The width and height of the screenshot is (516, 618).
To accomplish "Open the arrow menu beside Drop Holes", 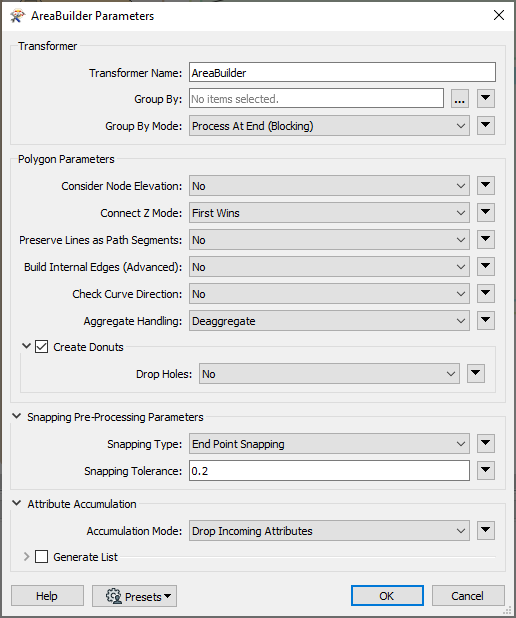I will (476, 374).
